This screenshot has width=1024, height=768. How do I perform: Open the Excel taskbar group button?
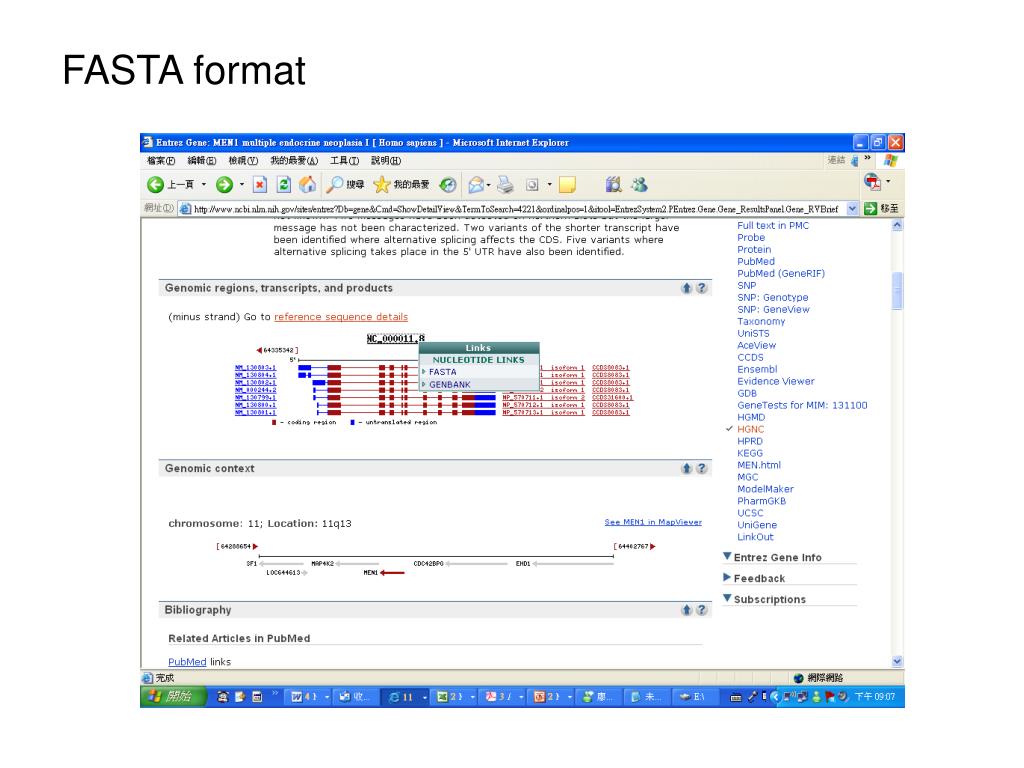455,697
